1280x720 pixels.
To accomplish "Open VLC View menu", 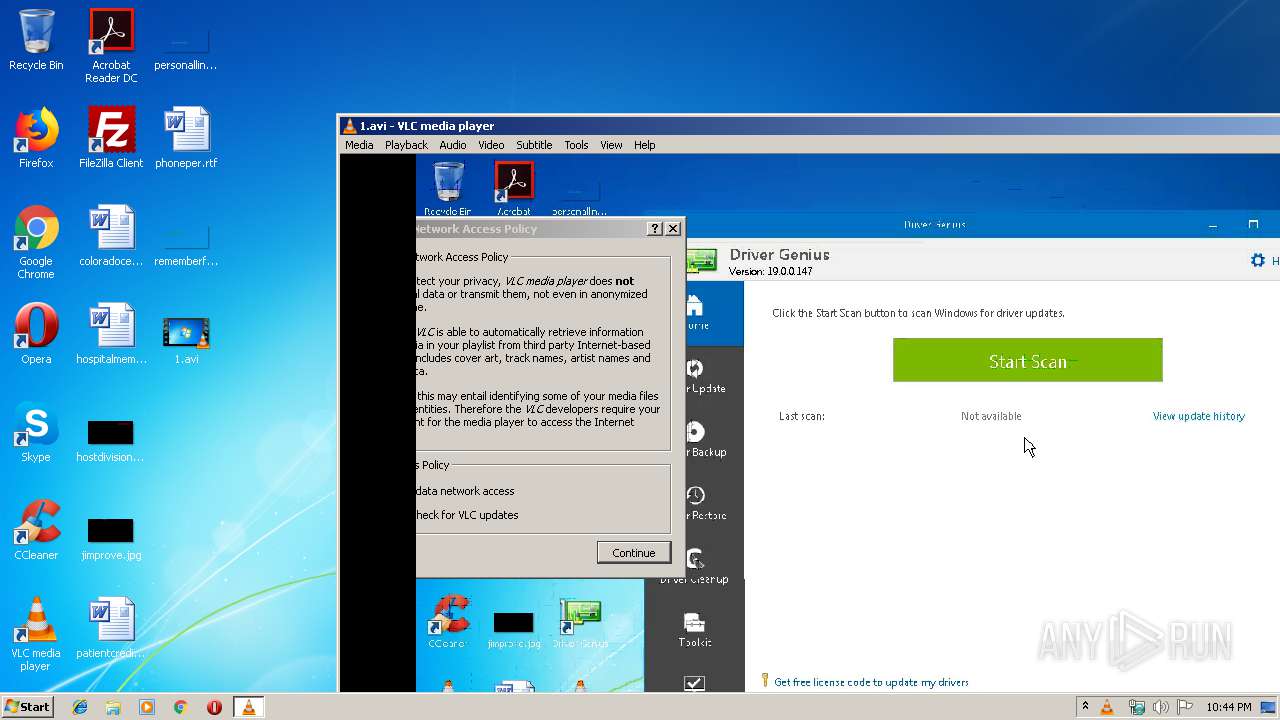I will 611,145.
